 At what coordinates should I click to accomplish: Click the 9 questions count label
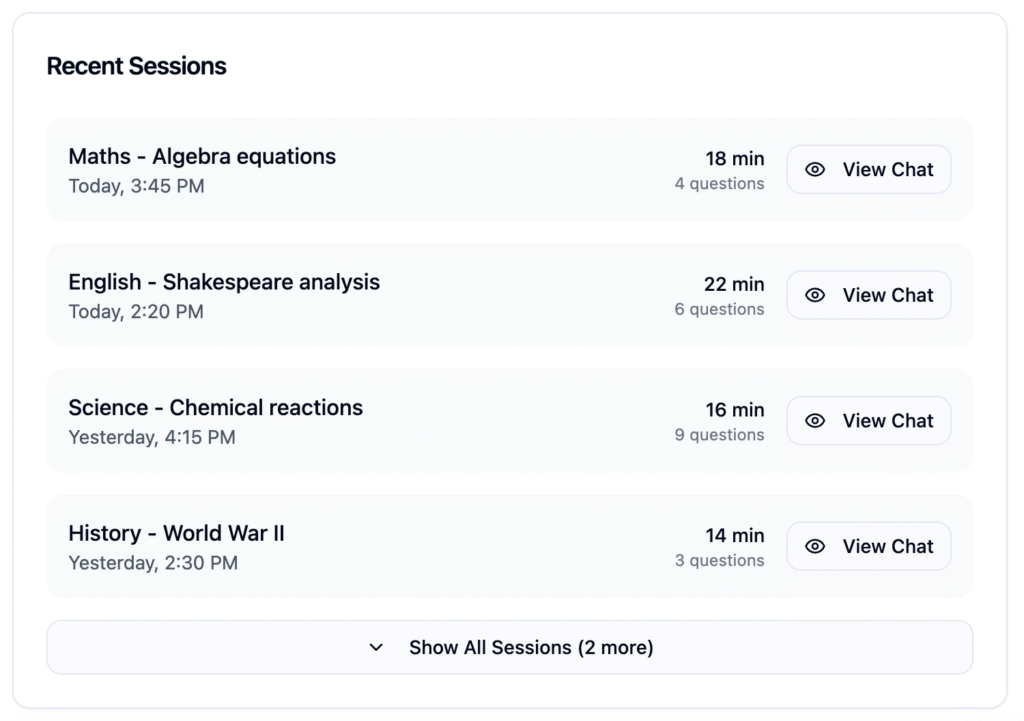tap(719, 435)
